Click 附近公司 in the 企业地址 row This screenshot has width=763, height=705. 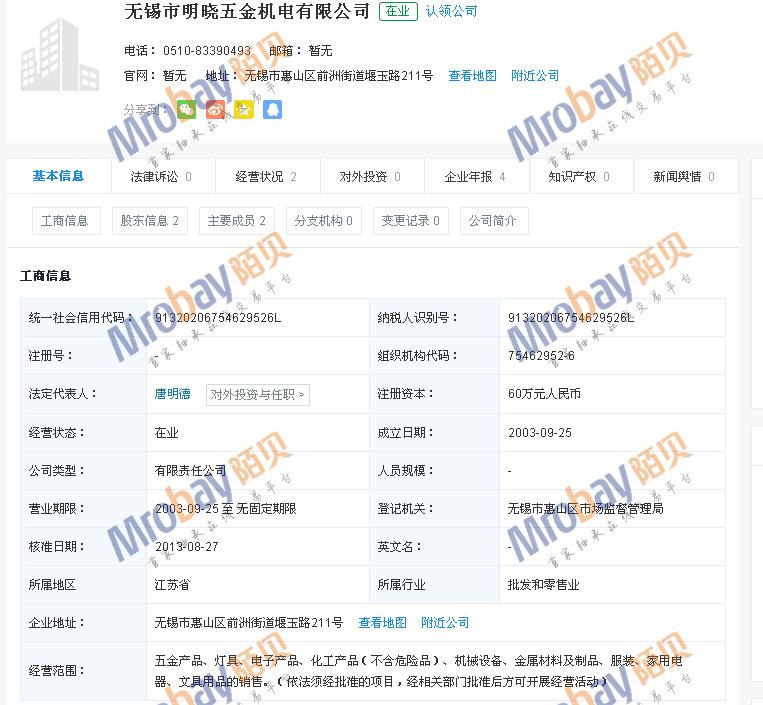(445, 623)
